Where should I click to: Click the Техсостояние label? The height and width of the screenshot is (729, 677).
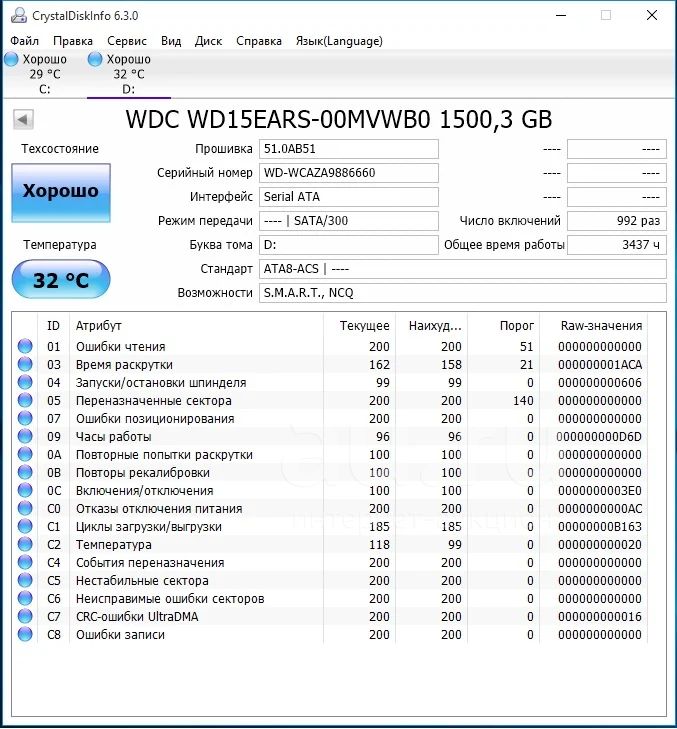[x=60, y=149]
